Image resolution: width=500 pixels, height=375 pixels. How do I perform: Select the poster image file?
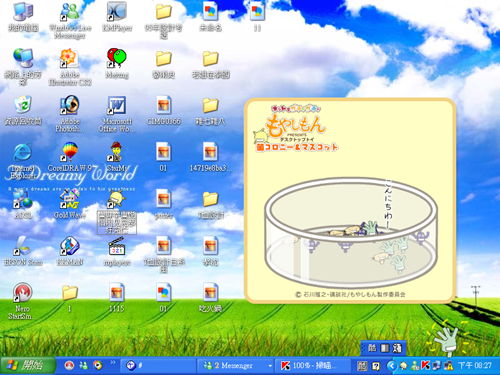(163, 204)
